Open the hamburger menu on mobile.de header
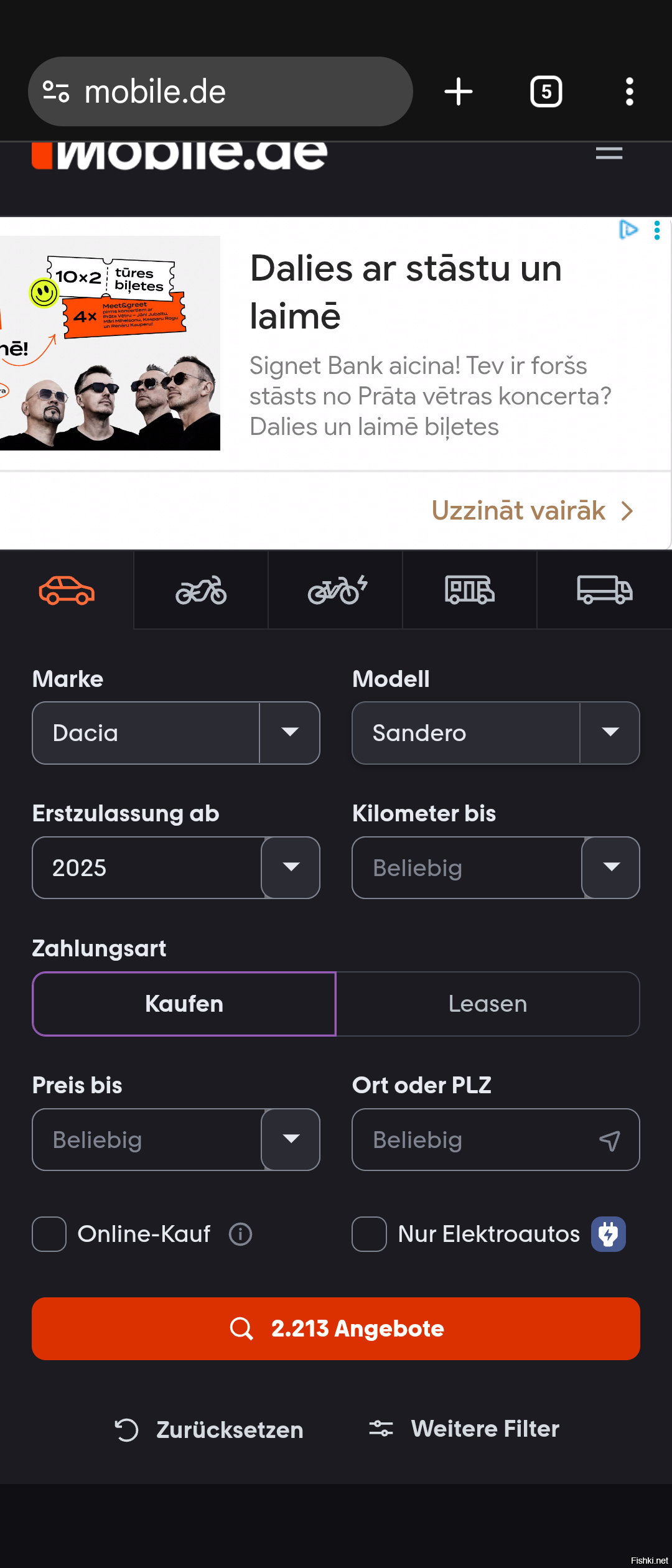The image size is (672, 1568). click(x=609, y=153)
